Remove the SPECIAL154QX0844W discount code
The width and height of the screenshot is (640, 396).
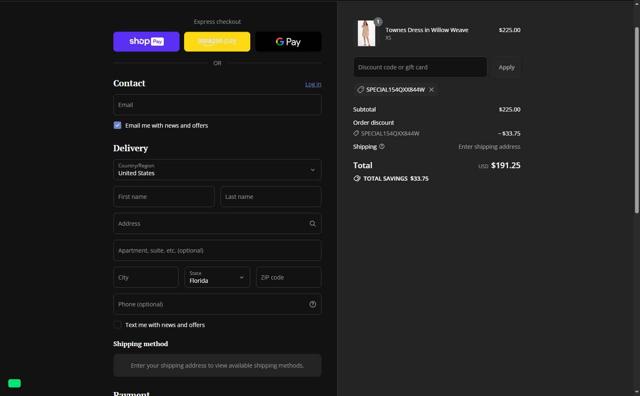(x=431, y=90)
